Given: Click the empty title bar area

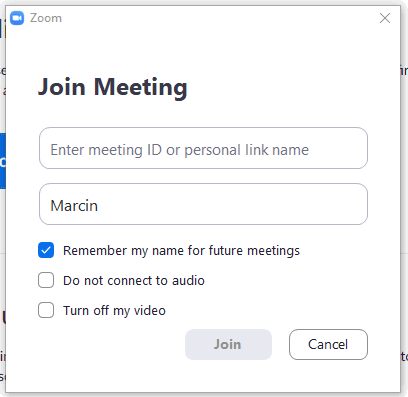Looking at the screenshot, I should point(220,18).
